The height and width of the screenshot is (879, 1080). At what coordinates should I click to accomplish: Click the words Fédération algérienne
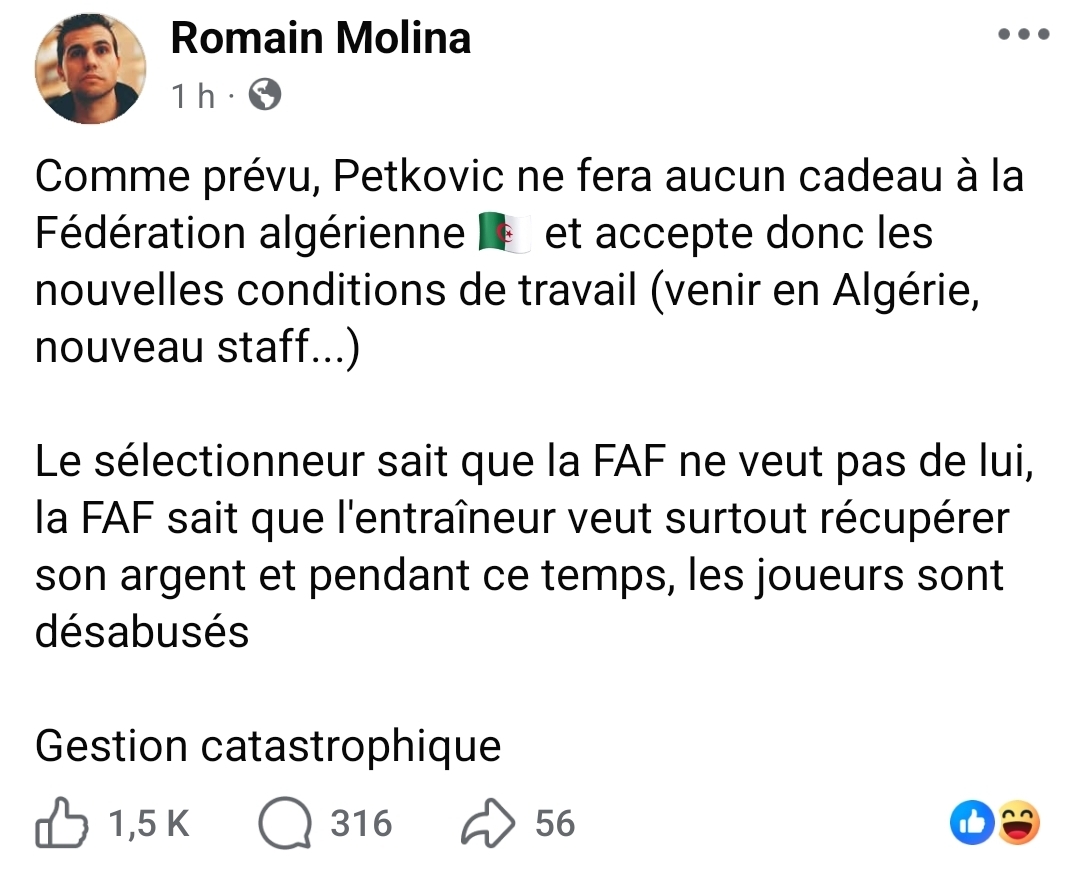(x=250, y=234)
